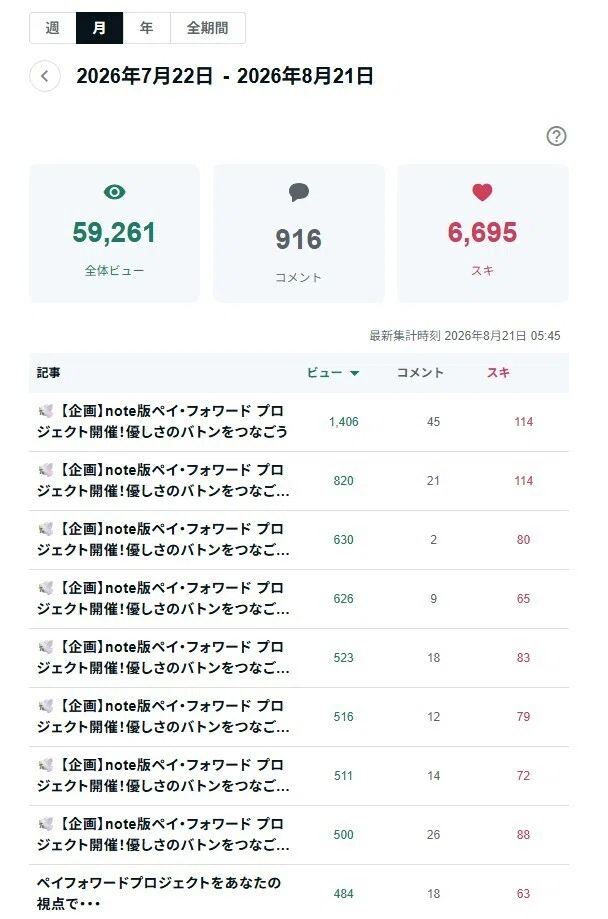608x919 pixels.
Task: Toggle sort arrow next to ビュー column
Action: pyautogui.click(x=354, y=373)
